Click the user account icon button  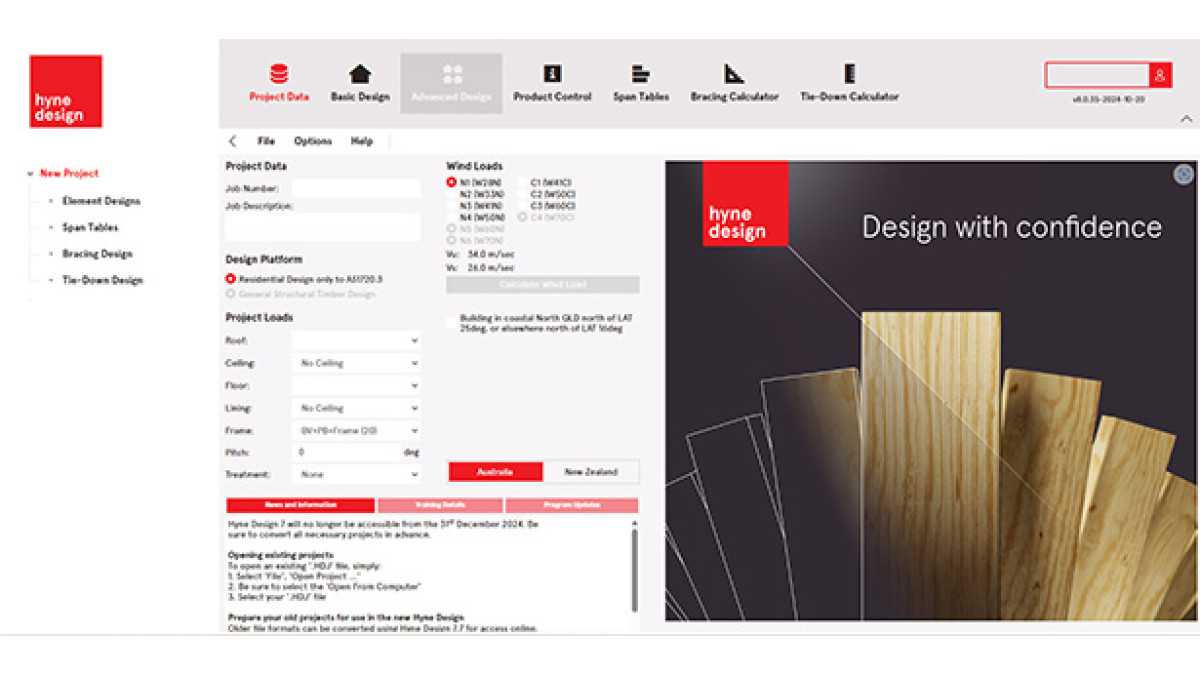1160,75
